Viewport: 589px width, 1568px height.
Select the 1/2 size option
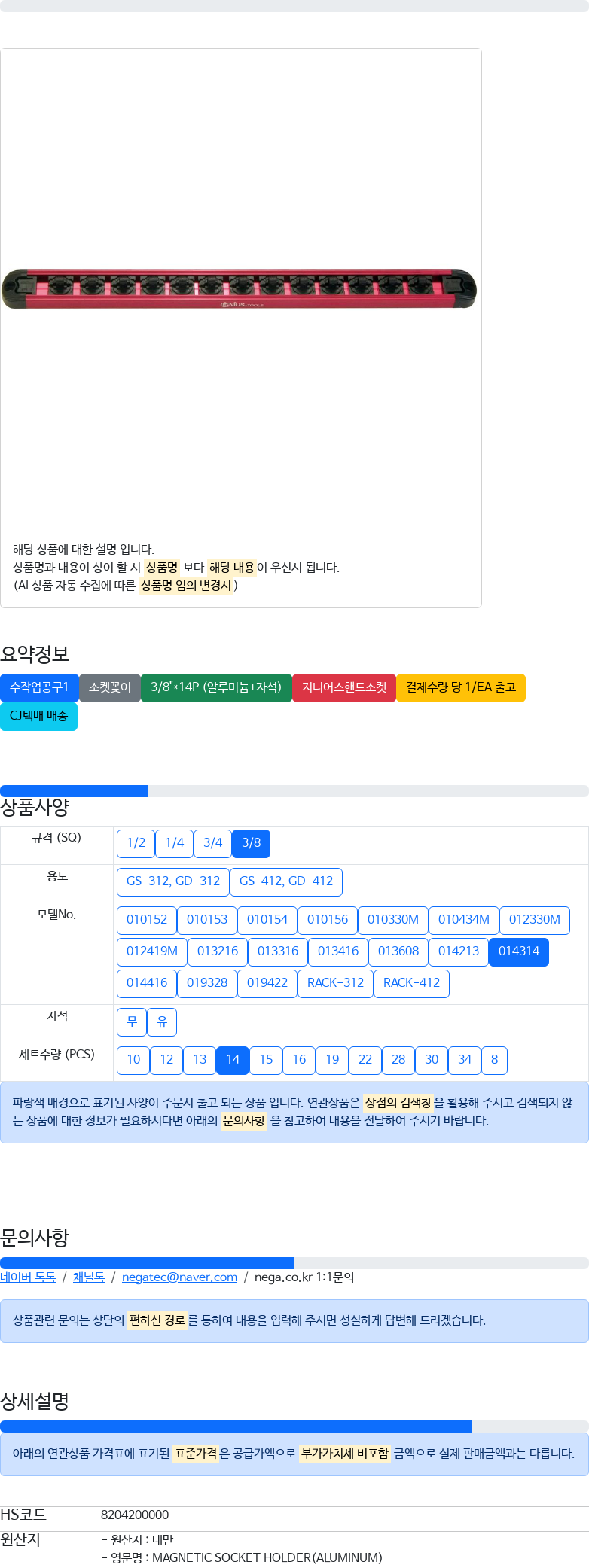coord(136,843)
